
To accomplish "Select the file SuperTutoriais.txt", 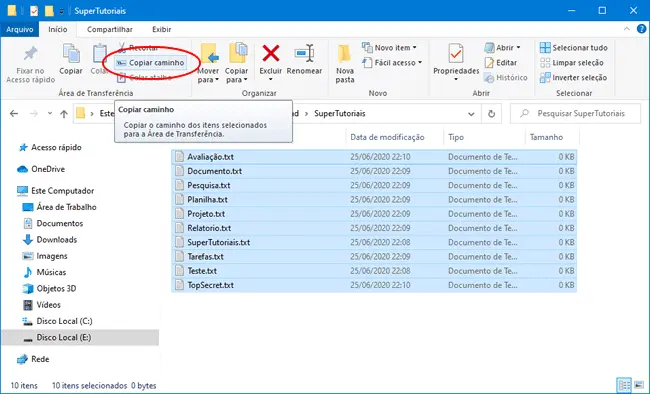I will point(374,242).
